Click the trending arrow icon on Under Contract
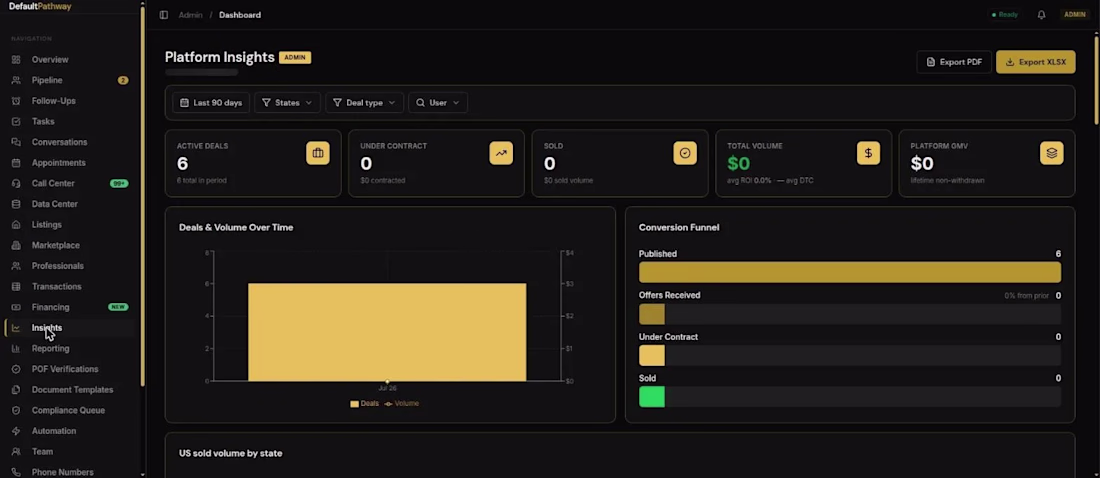The height and width of the screenshot is (478, 1100). (501, 153)
